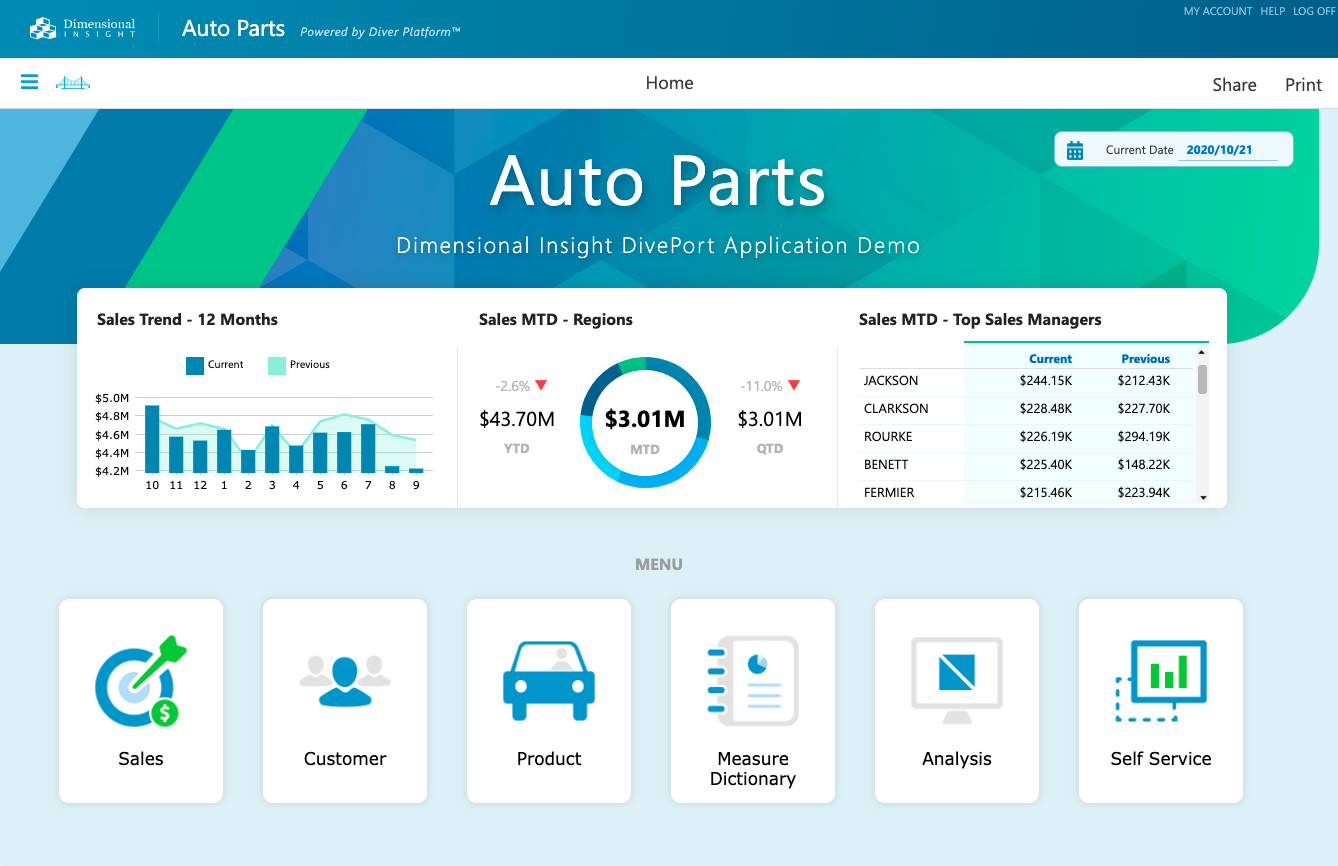Click the Product car icon
The width and height of the screenshot is (1338, 866).
coord(548,681)
